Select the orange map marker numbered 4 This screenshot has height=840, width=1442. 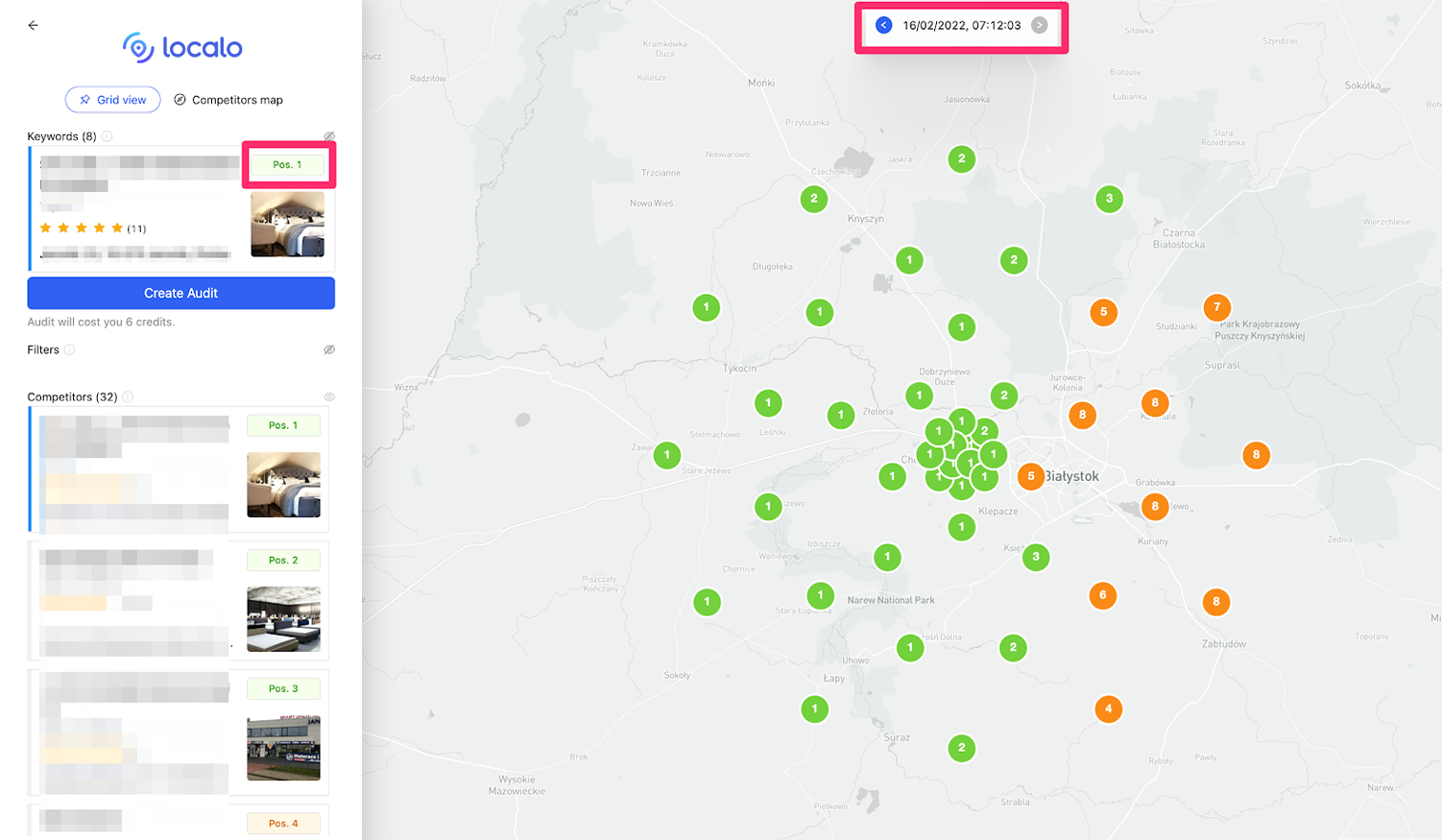point(1108,709)
